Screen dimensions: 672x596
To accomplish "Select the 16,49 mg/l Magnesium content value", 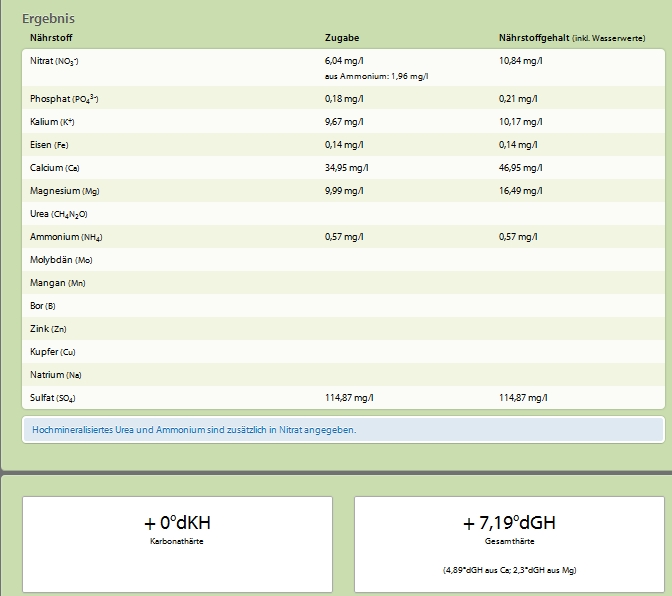I will (x=520, y=191).
